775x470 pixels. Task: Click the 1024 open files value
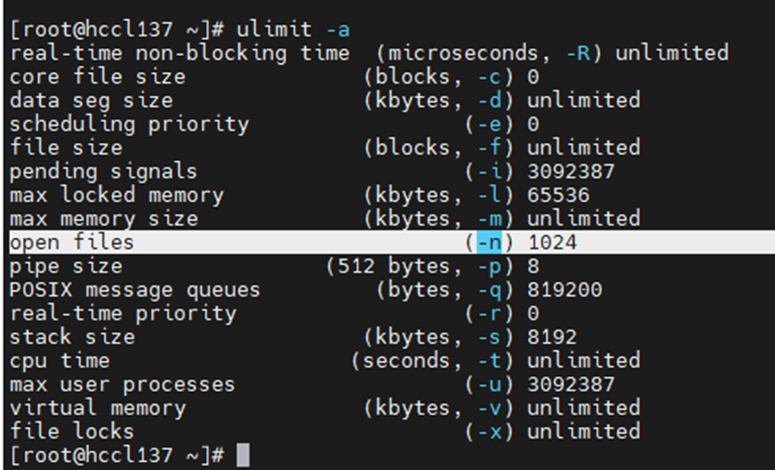click(x=552, y=242)
